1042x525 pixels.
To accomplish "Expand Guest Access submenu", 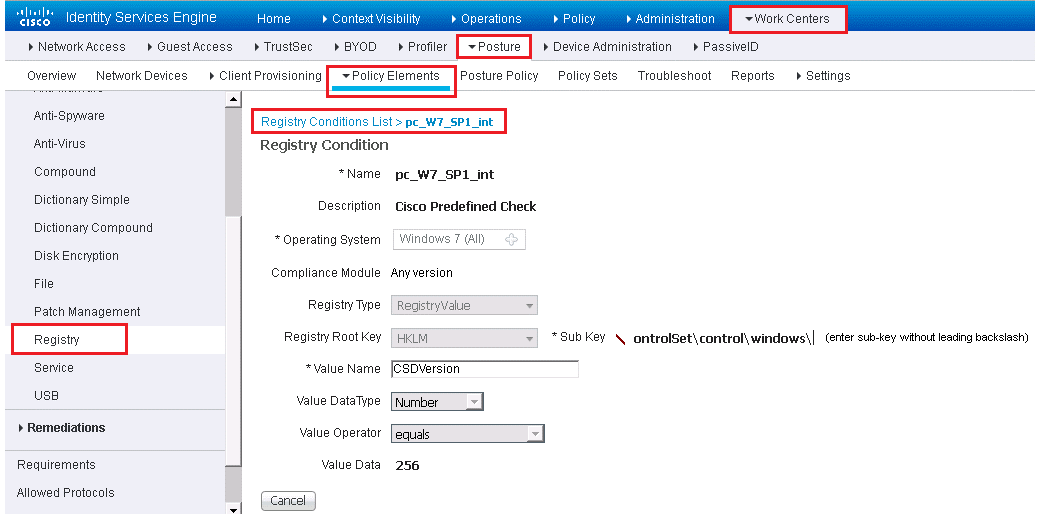I will point(190,47).
